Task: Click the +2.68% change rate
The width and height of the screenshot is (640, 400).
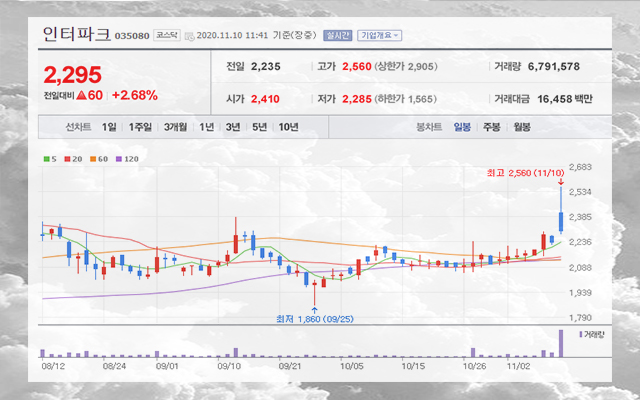Action: (x=135, y=96)
